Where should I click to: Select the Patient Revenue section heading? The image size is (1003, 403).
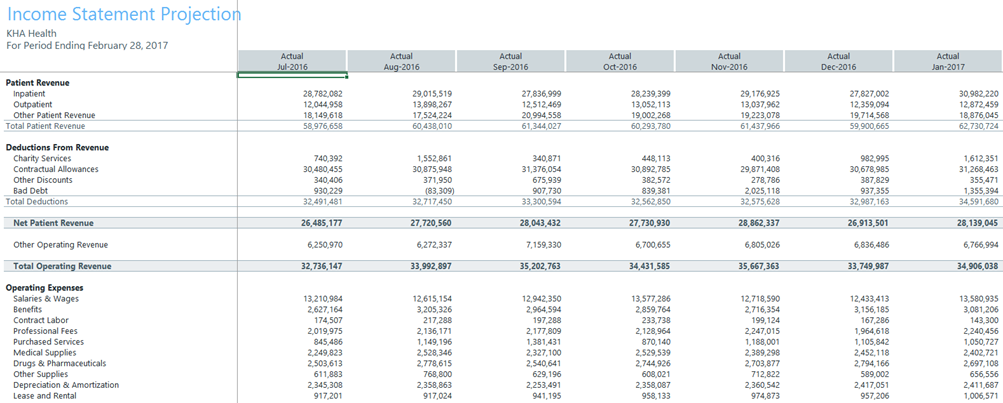[38, 83]
